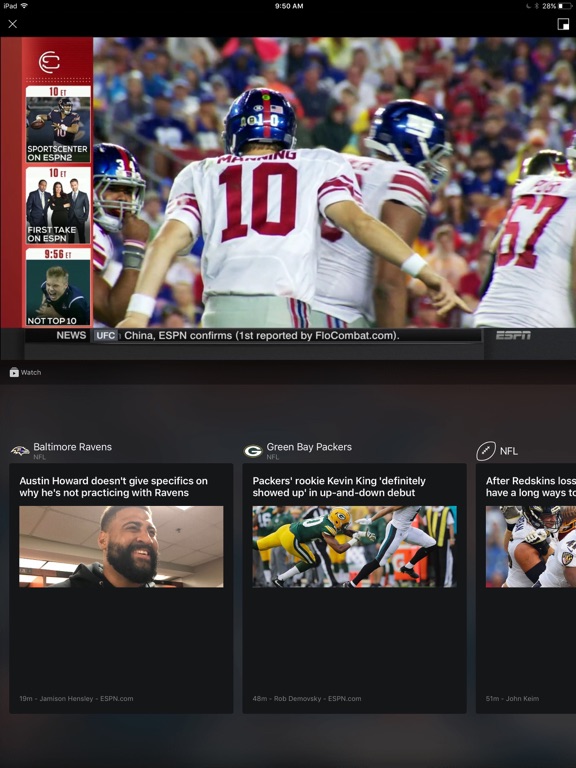Tap the '48m - Rob Demovsky - ESPN.com' byline

coord(307,698)
